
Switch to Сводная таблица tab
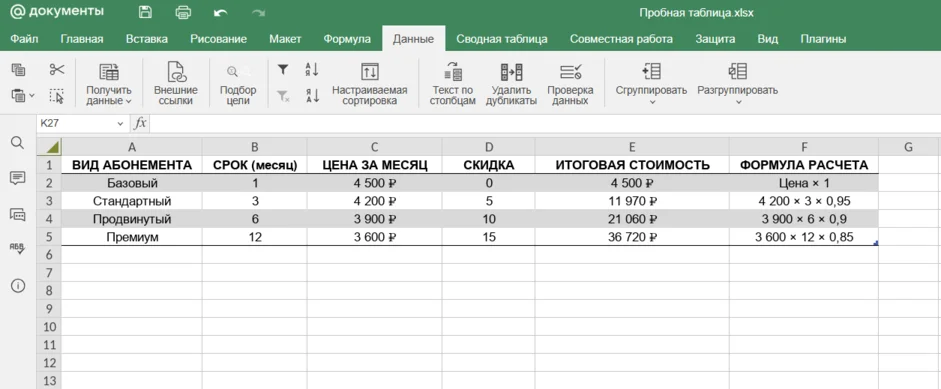click(x=502, y=39)
